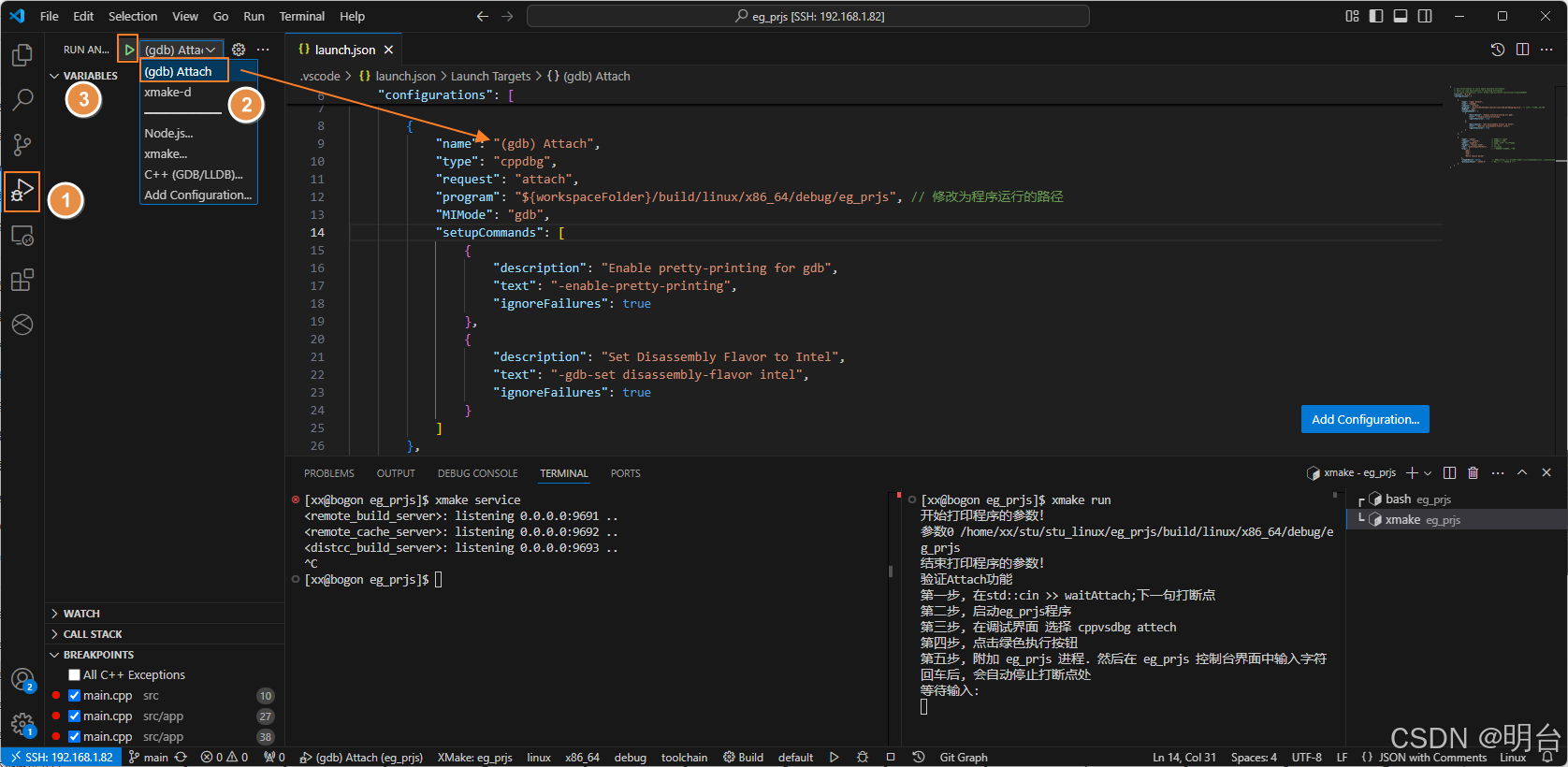This screenshot has width=1568, height=767.
Task: Open the Extensions view
Action: point(22,280)
